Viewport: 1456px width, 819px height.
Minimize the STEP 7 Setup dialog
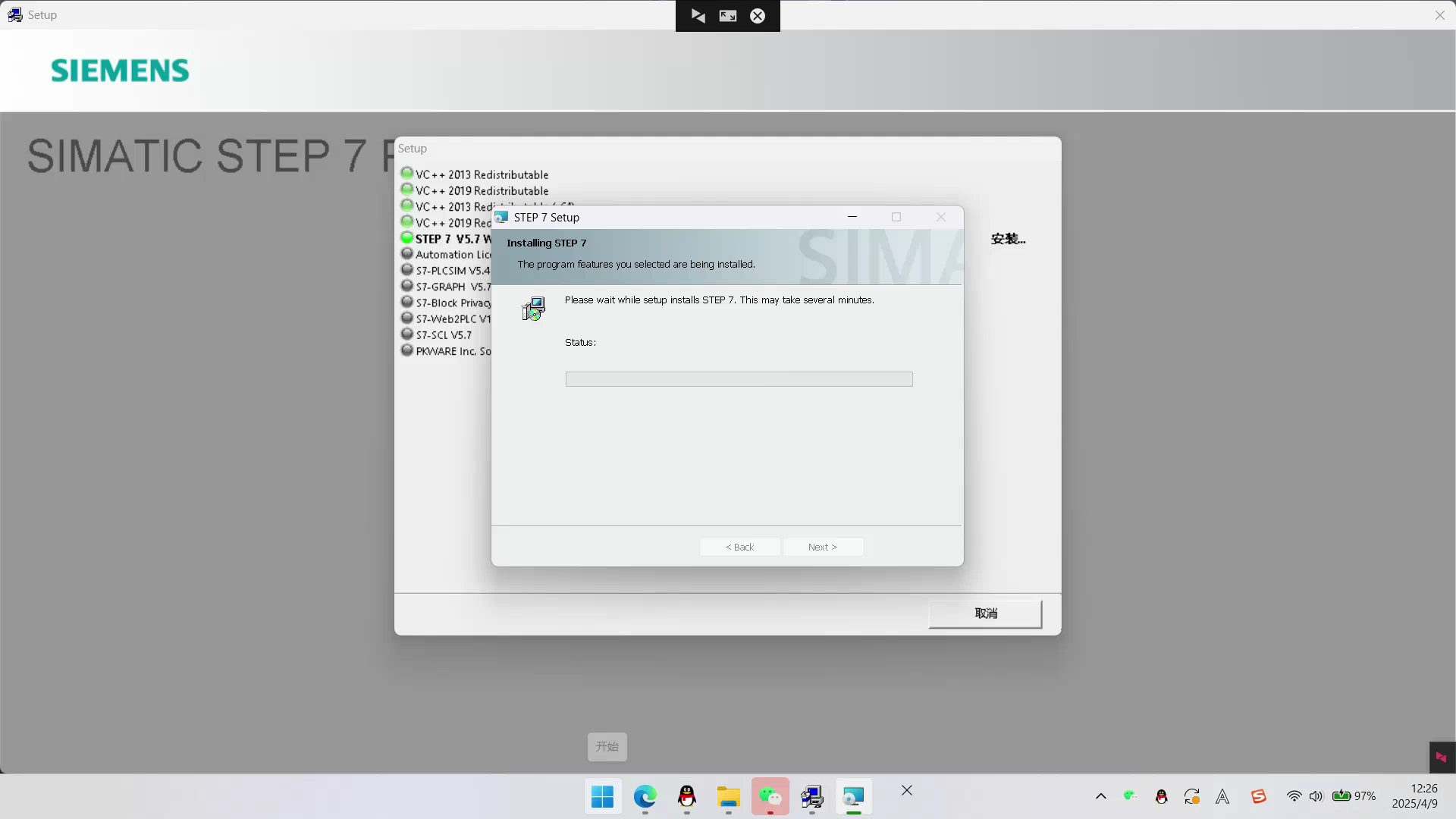click(x=852, y=217)
